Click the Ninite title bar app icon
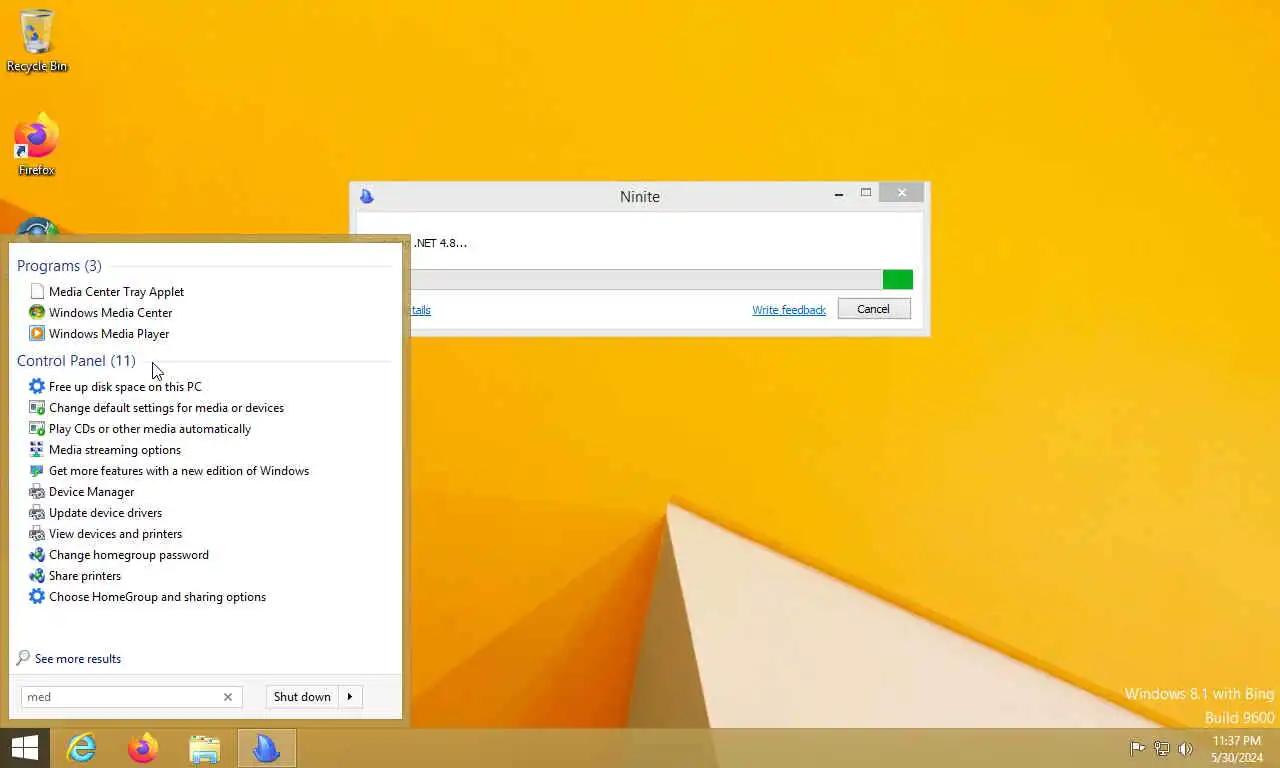The image size is (1280, 768). [366, 196]
